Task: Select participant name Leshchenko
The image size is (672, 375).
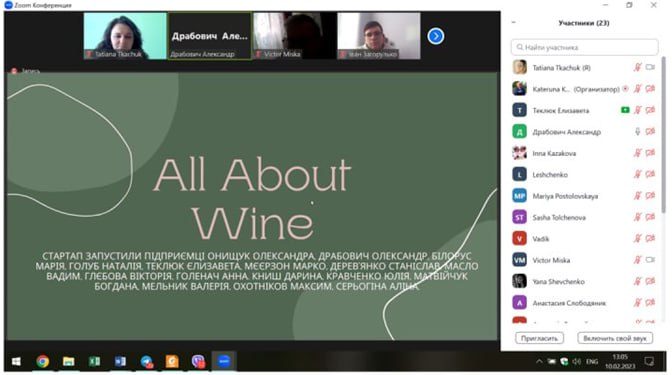Action: pyautogui.click(x=550, y=175)
